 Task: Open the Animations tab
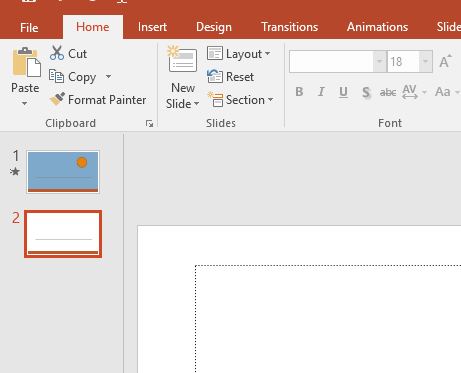point(377,27)
